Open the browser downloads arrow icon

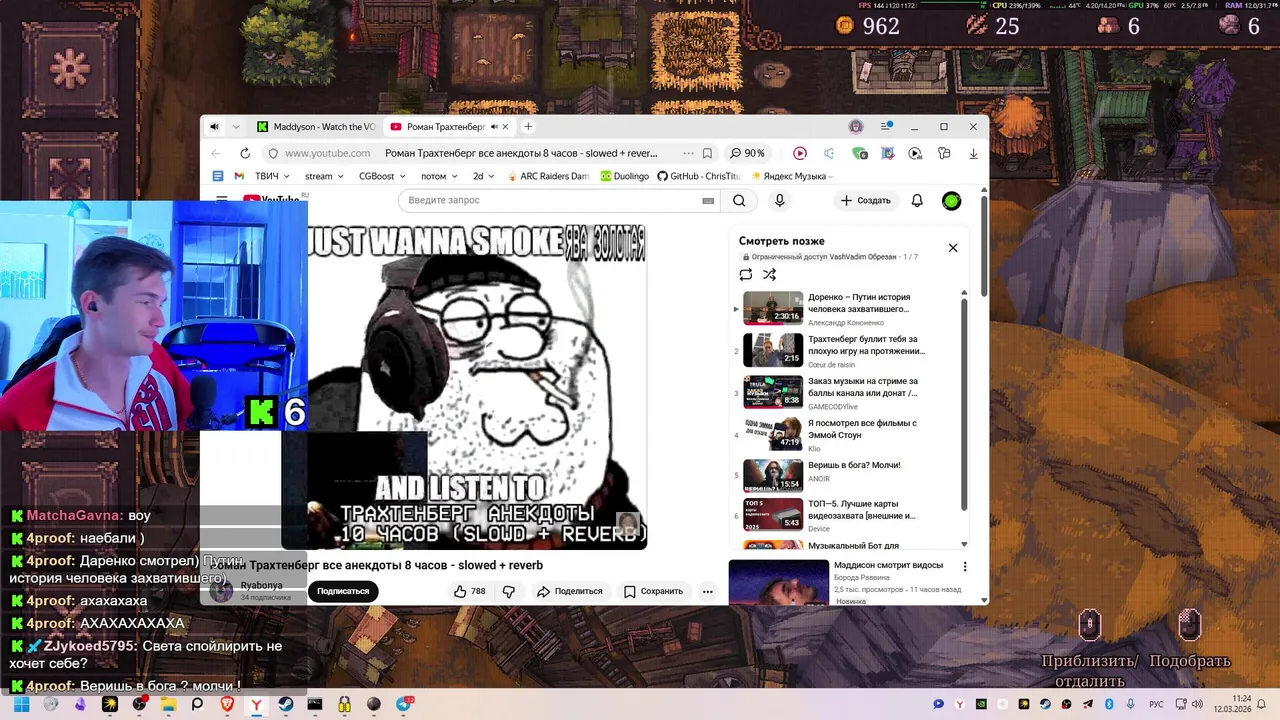tap(973, 153)
